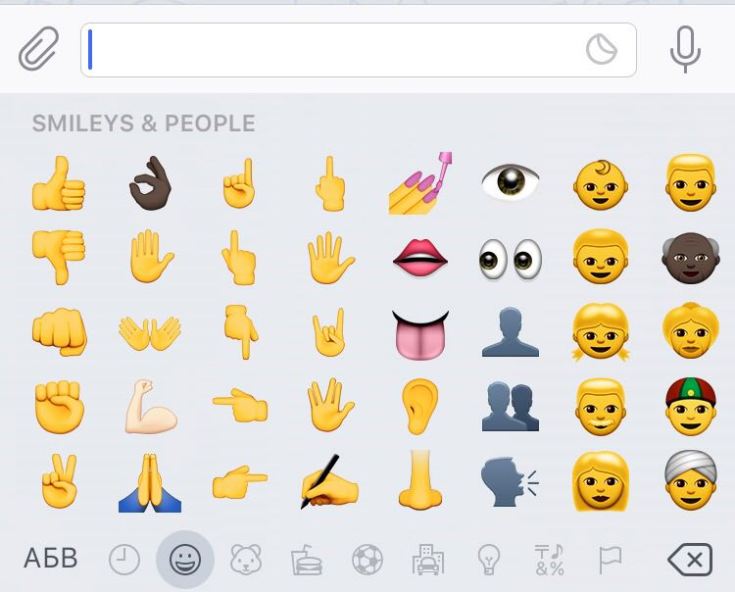Select the light bulb Objects emoji tab
Viewport: 735px width, 592px height.
[488, 559]
